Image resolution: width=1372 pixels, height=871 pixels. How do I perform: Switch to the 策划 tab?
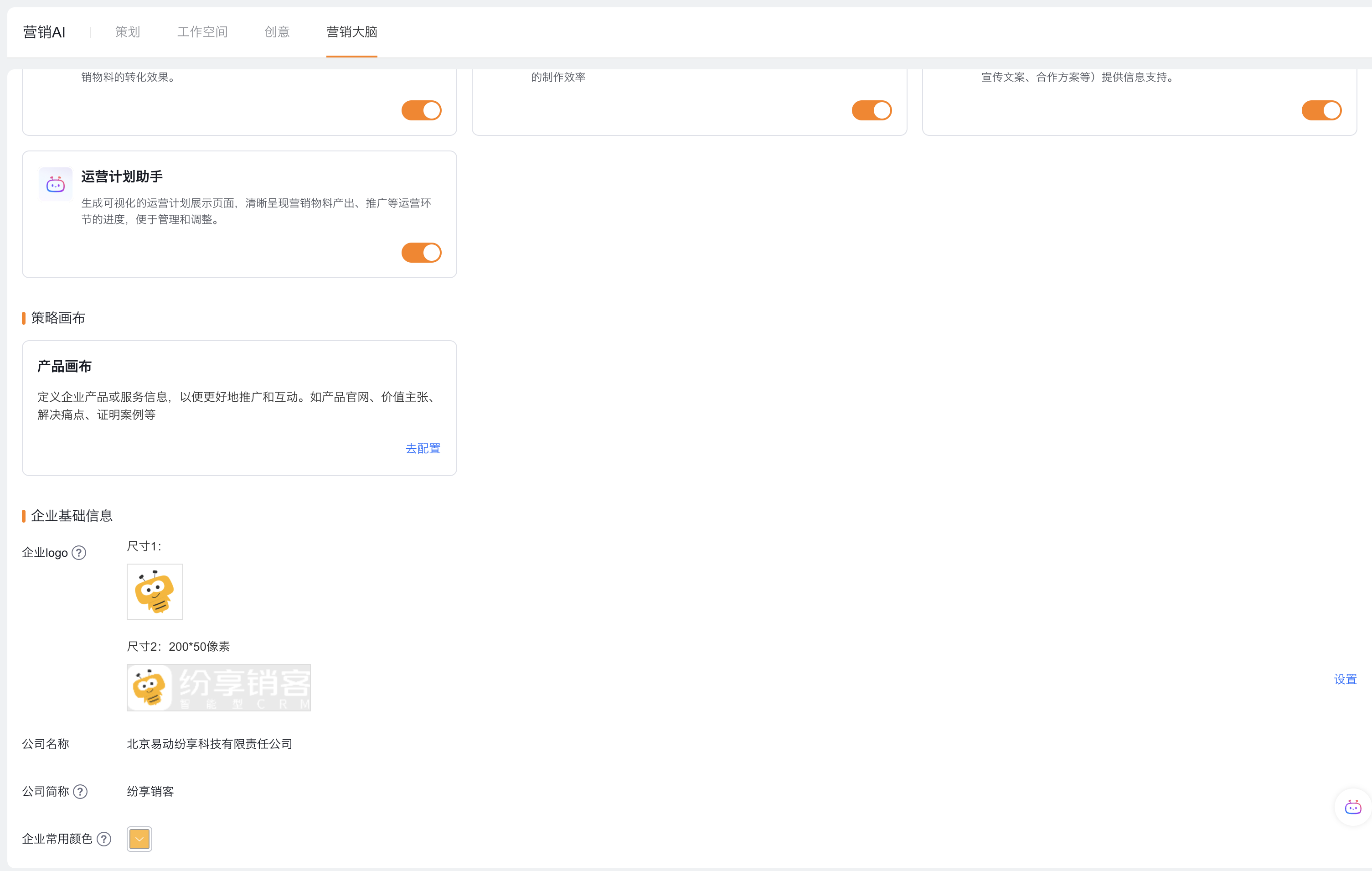pyautogui.click(x=127, y=32)
